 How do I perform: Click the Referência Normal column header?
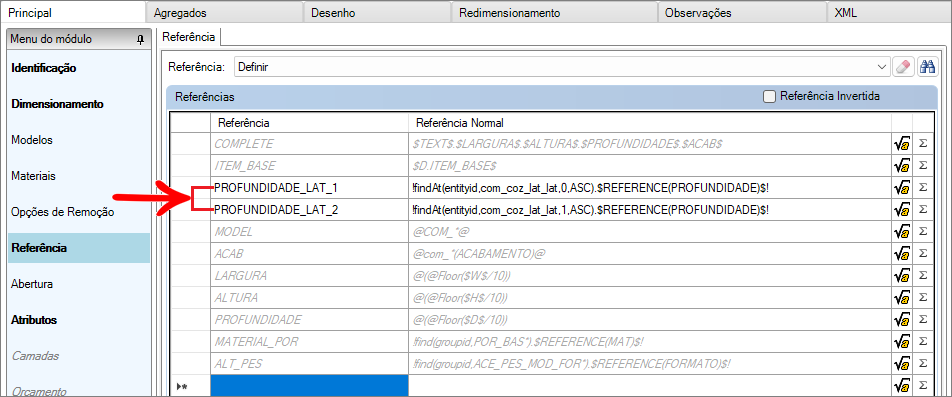(x=650, y=123)
